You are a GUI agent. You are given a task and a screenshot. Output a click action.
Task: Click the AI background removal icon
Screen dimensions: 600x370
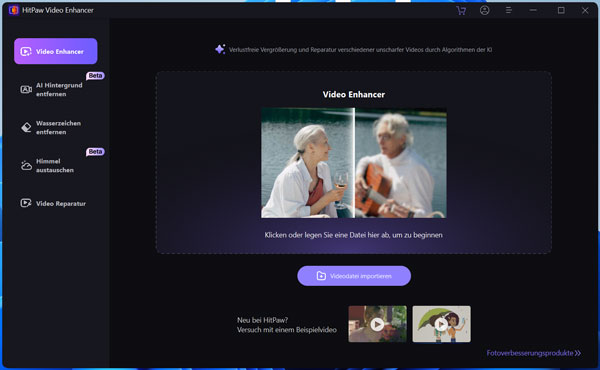point(26,89)
